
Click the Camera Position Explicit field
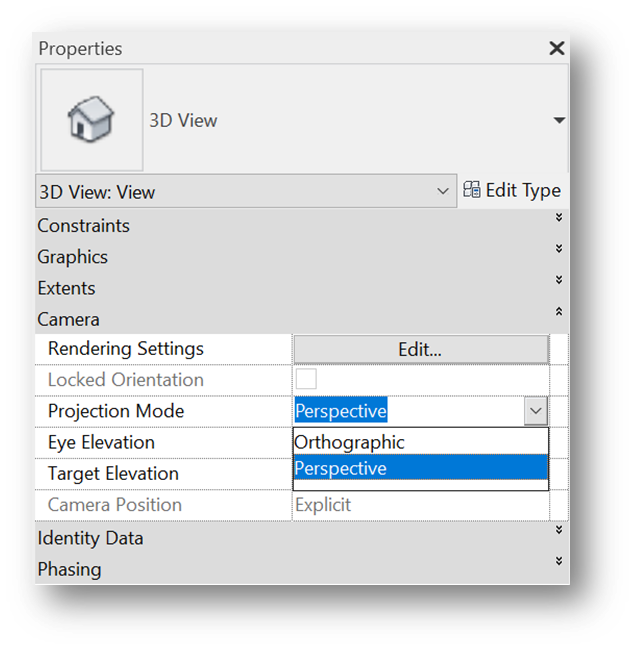click(420, 505)
